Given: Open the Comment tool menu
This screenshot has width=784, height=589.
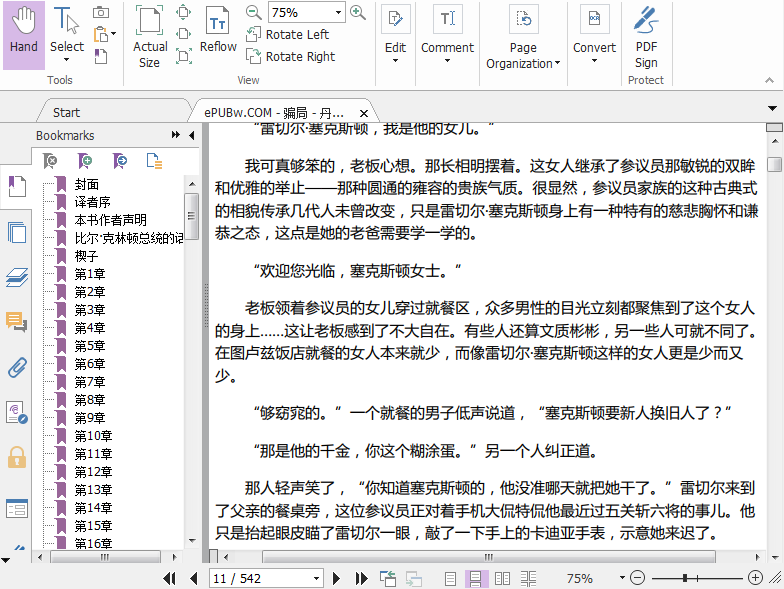Looking at the screenshot, I should tap(447, 34).
